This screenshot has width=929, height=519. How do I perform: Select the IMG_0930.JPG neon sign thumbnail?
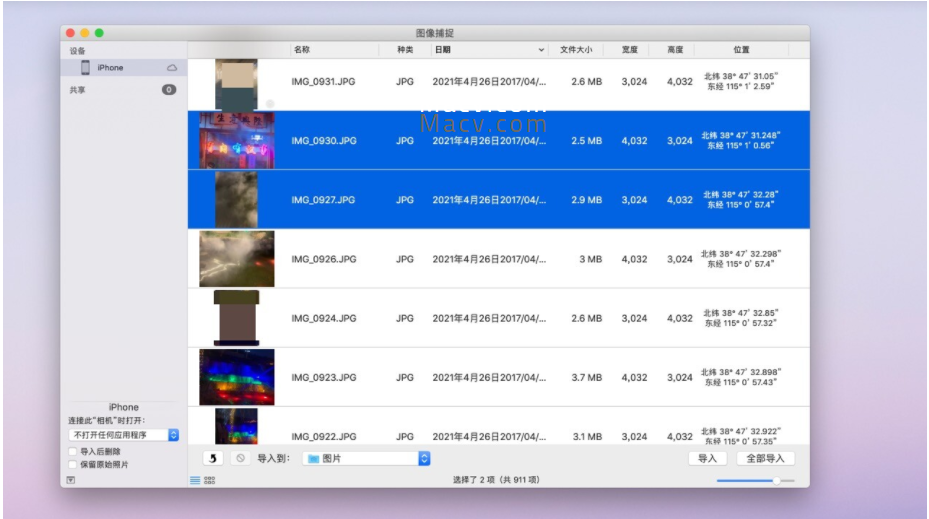tap(237, 140)
